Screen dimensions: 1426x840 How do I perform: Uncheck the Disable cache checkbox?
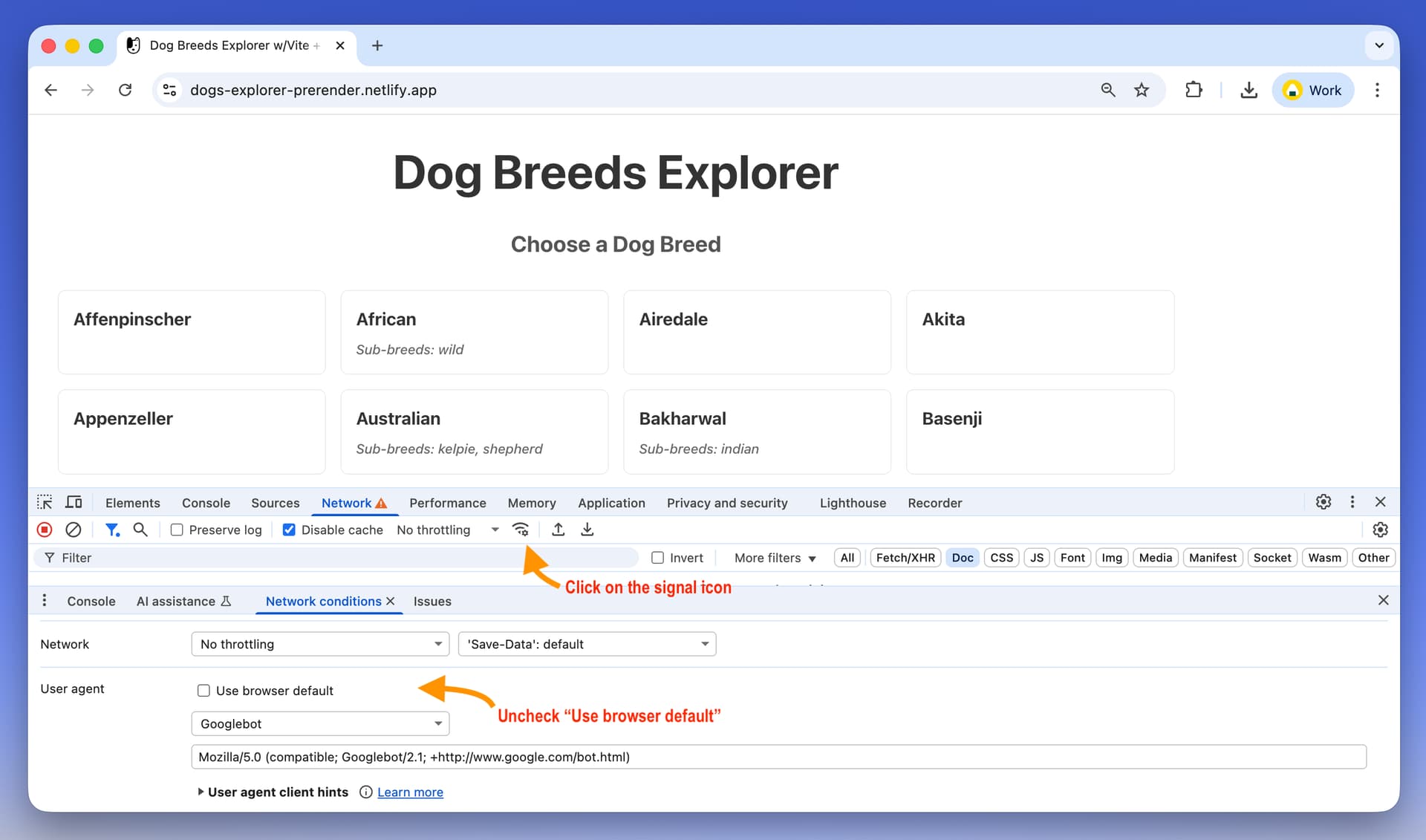tap(290, 530)
